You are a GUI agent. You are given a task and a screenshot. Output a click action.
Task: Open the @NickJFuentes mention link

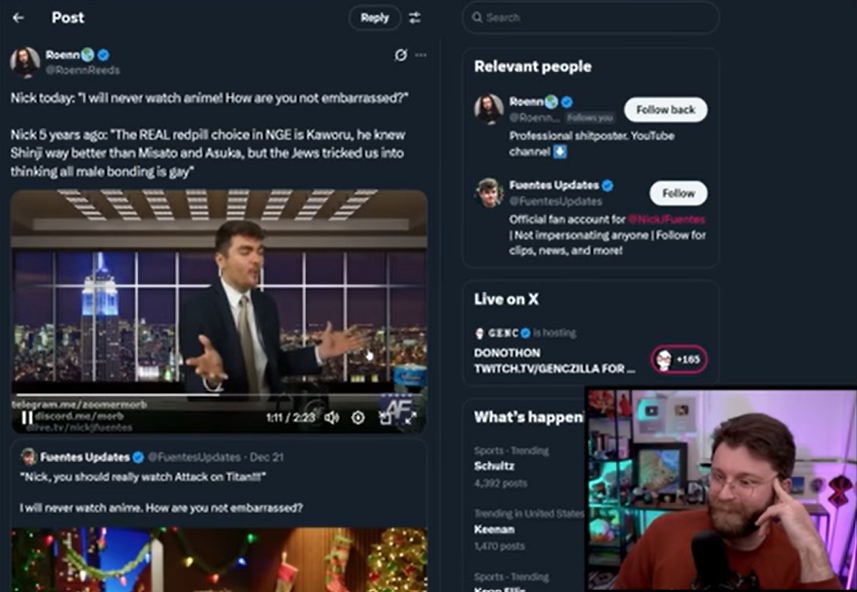pyautogui.click(x=667, y=219)
